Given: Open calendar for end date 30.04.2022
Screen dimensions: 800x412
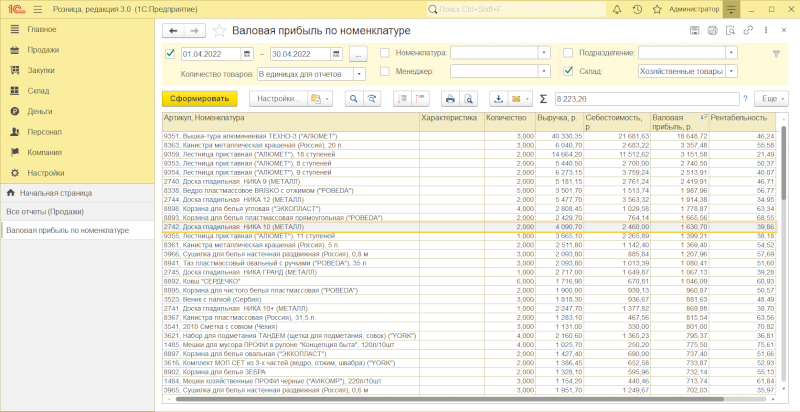Looking at the screenshot, I should pyautogui.click(x=336, y=53).
